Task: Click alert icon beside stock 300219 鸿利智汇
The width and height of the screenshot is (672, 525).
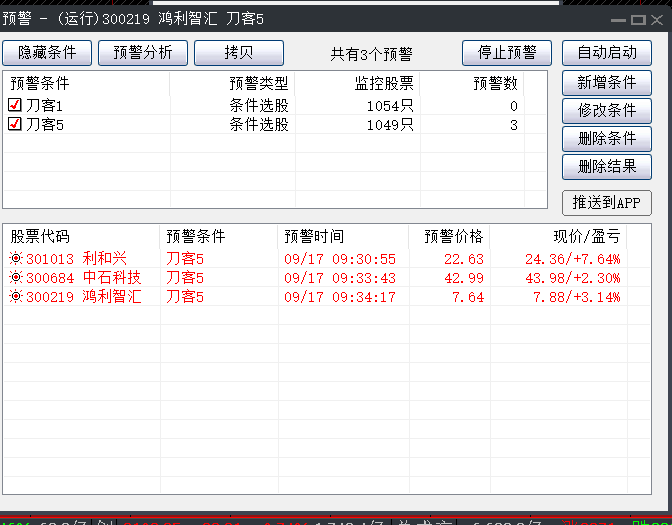Action: 16,297
